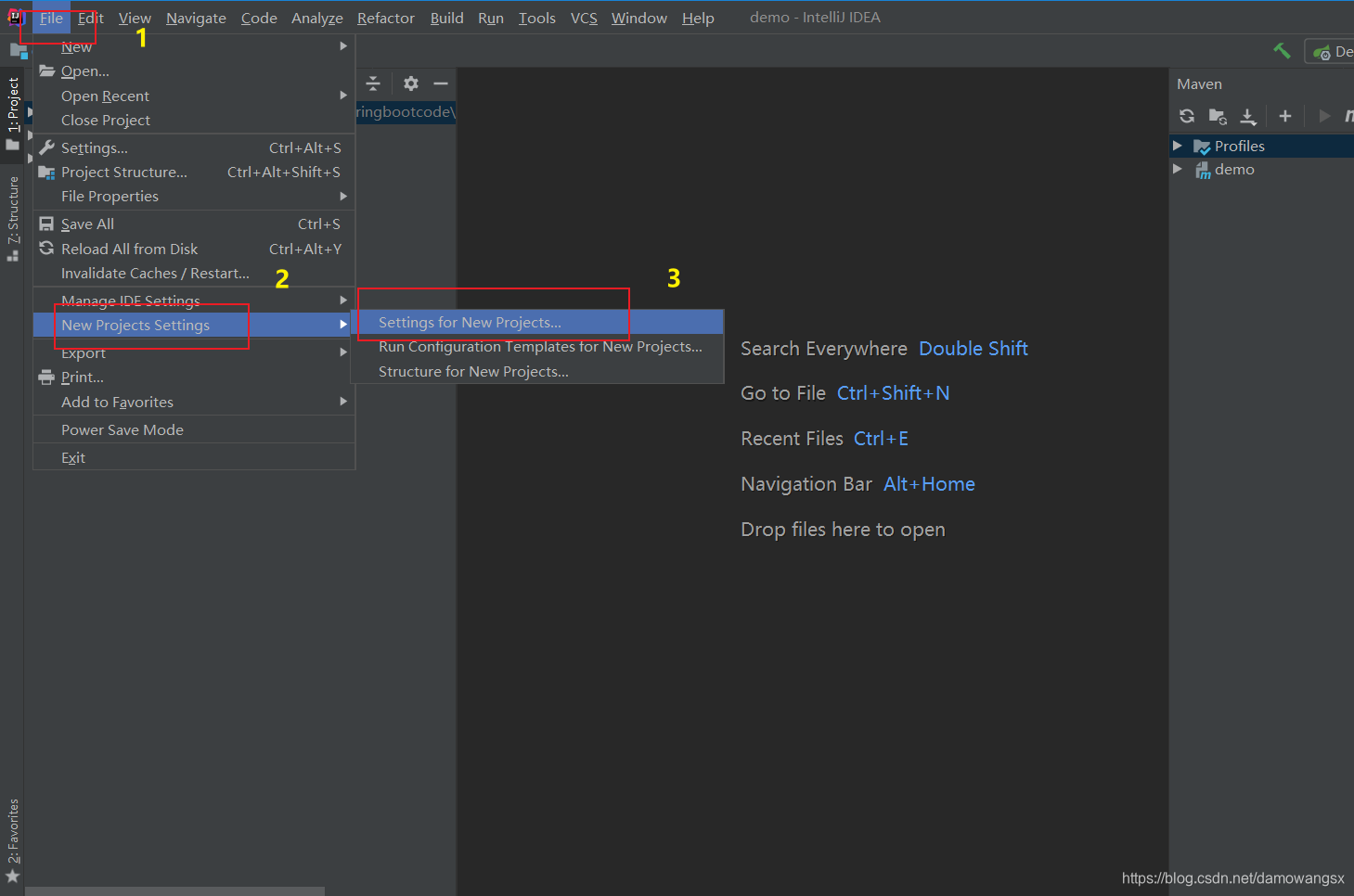Choose Exit from File menu
Screen dimensions: 1354x896
click(194, 457)
